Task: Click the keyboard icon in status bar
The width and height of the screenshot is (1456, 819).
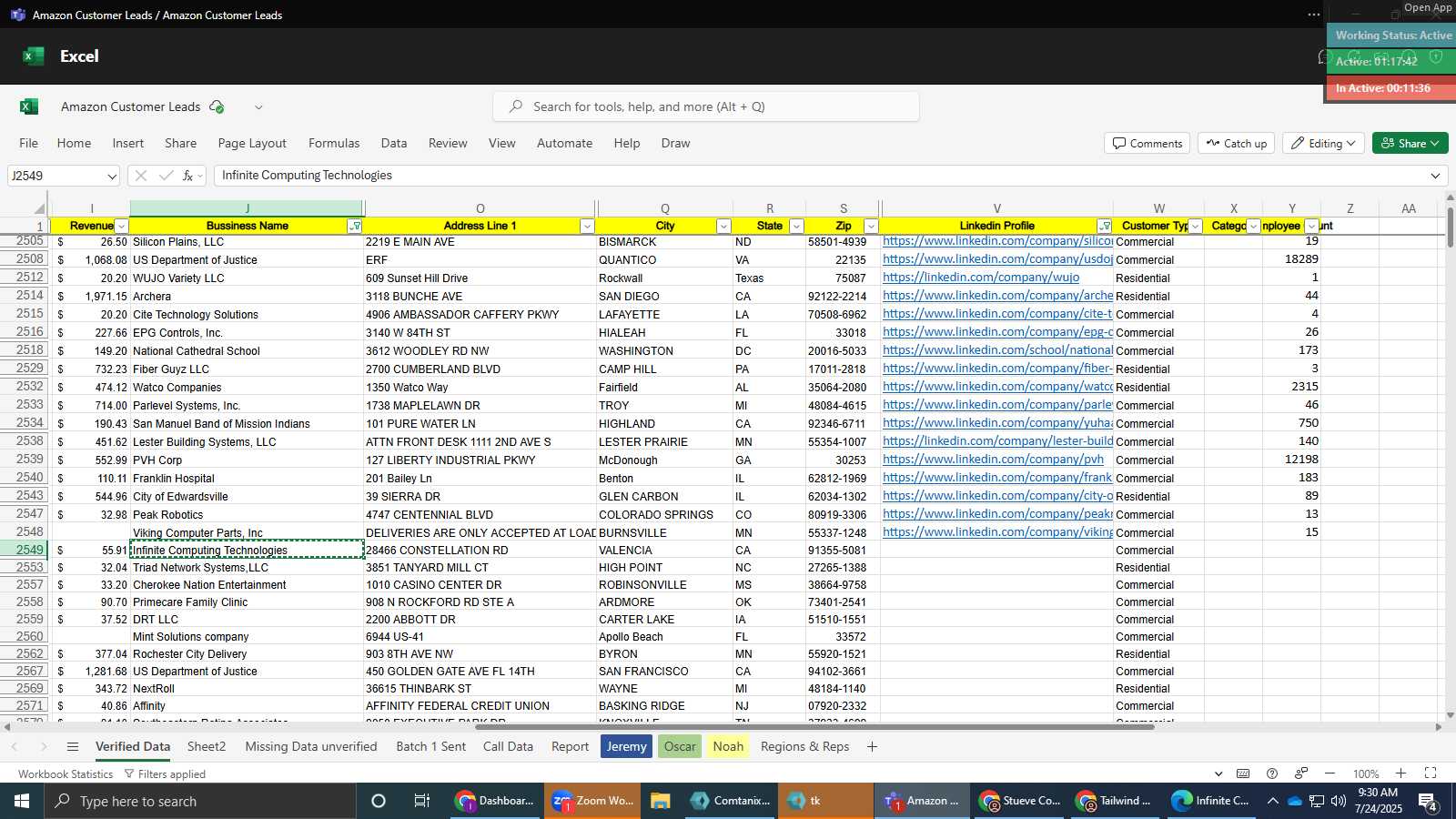Action: coord(1243,773)
